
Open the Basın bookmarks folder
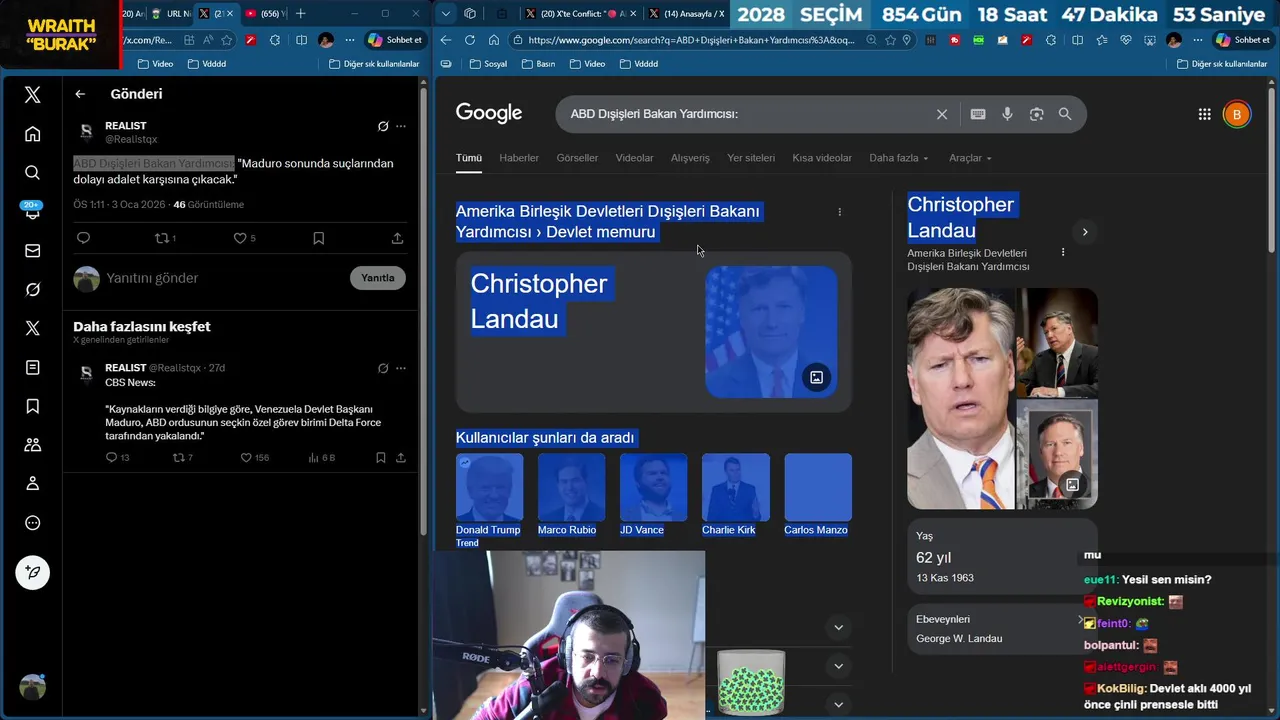[x=538, y=64]
